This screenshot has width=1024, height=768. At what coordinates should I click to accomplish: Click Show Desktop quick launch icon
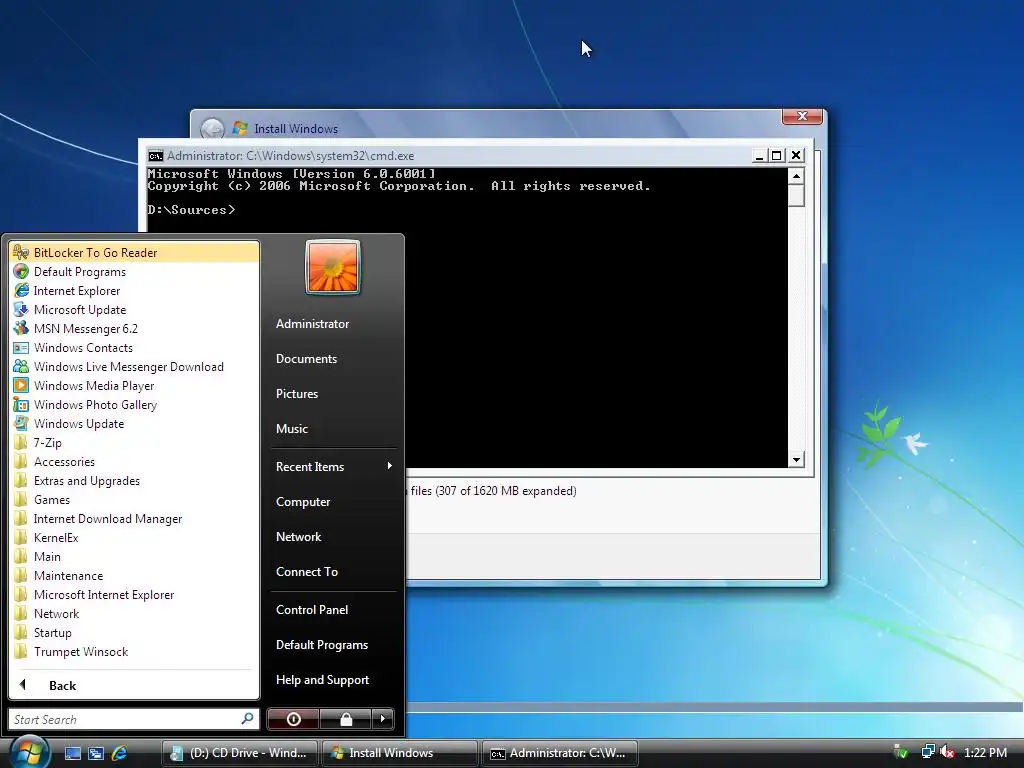click(72, 753)
